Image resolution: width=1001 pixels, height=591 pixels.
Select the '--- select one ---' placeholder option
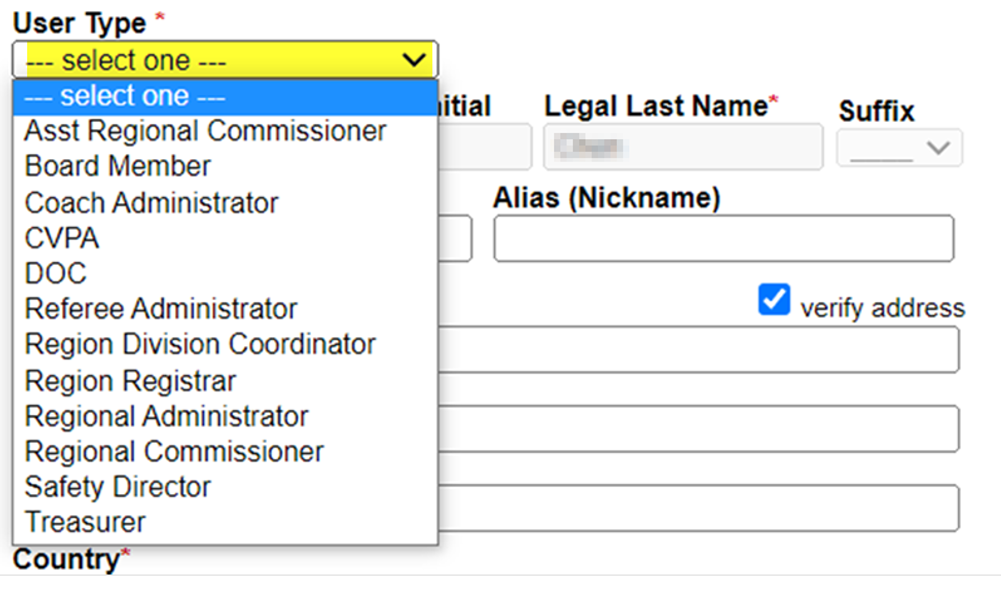125,97
